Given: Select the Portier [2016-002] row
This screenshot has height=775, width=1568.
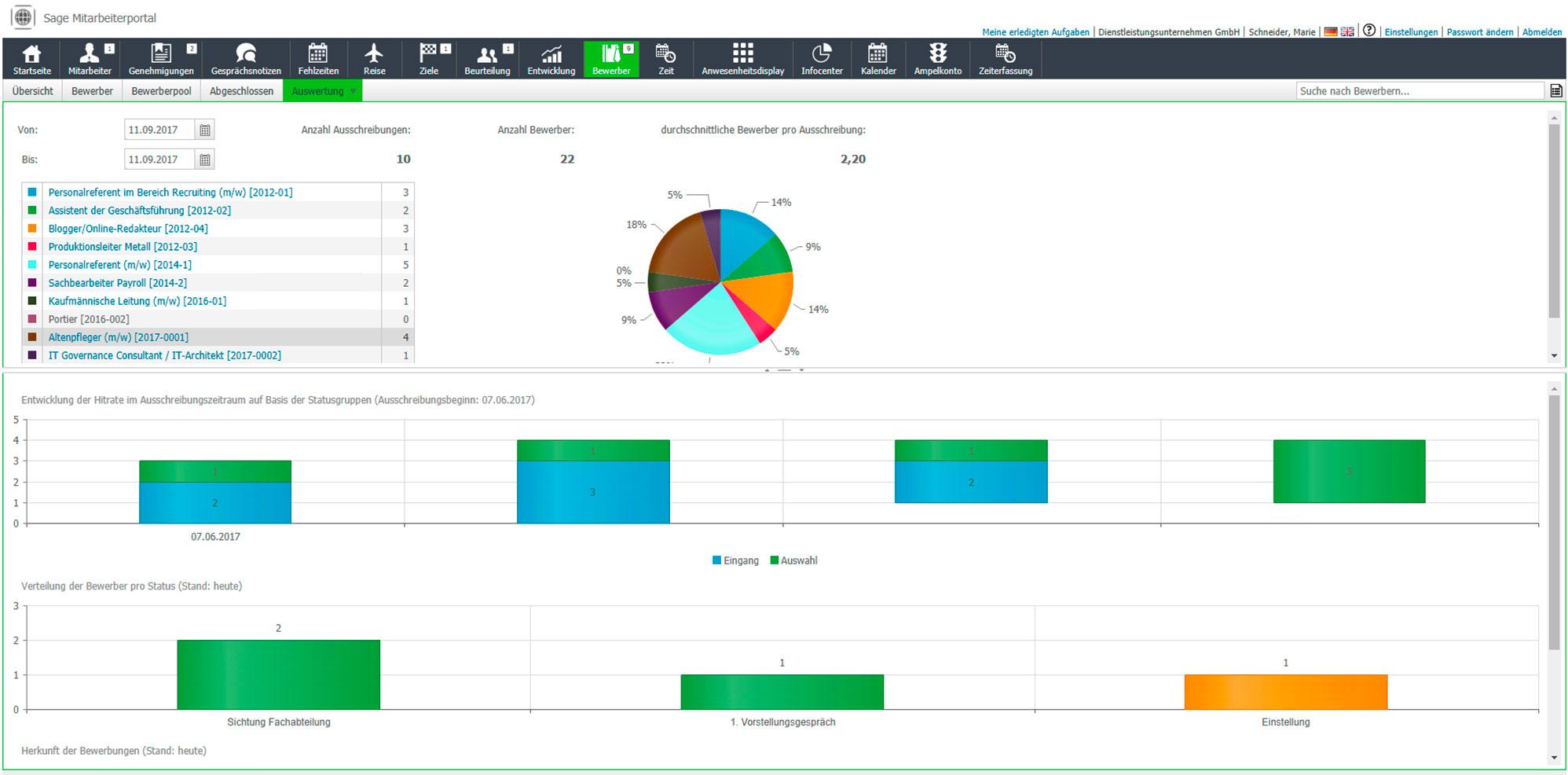Looking at the screenshot, I should 218,319.
